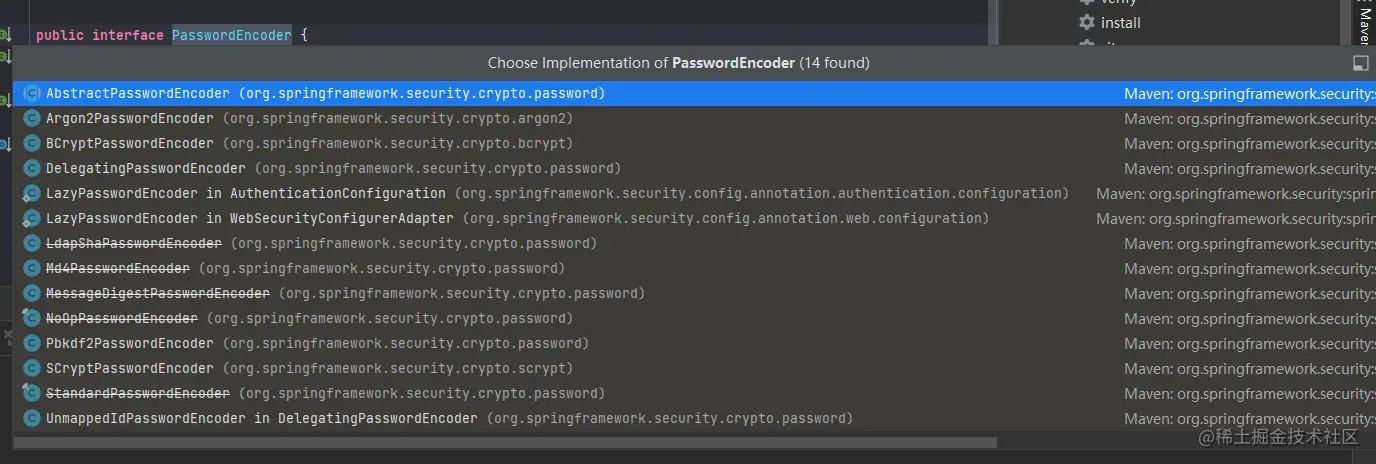Click the implemented-interface gutter icon beside PasswordEncoder declaration
The width and height of the screenshot is (1376, 464).
click(4, 35)
